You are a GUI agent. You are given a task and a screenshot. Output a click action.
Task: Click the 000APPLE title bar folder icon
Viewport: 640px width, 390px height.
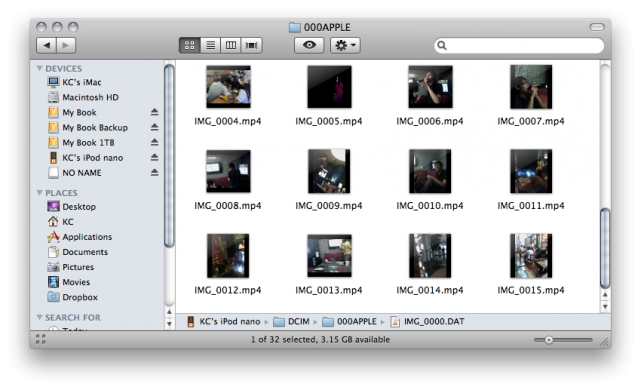coord(294,27)
